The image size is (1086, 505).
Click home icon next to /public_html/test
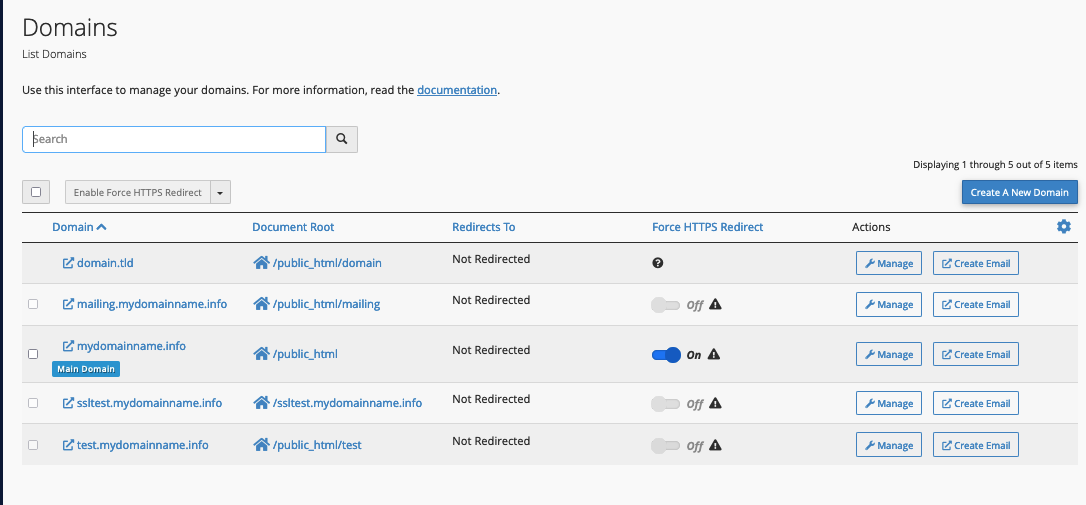(x=261, y=445)
